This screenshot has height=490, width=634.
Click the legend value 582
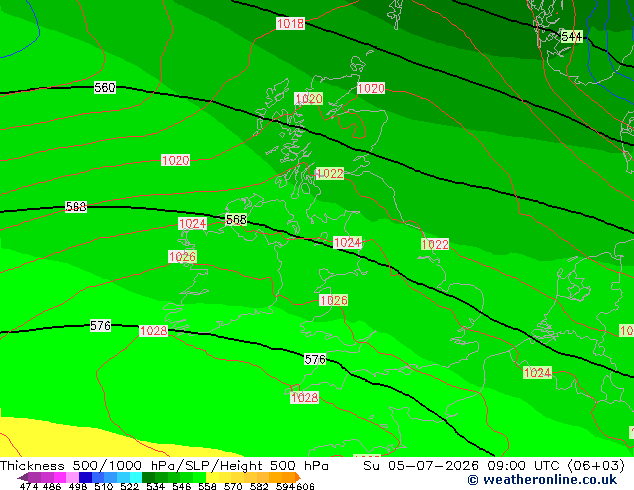click(x=259, y=486)
